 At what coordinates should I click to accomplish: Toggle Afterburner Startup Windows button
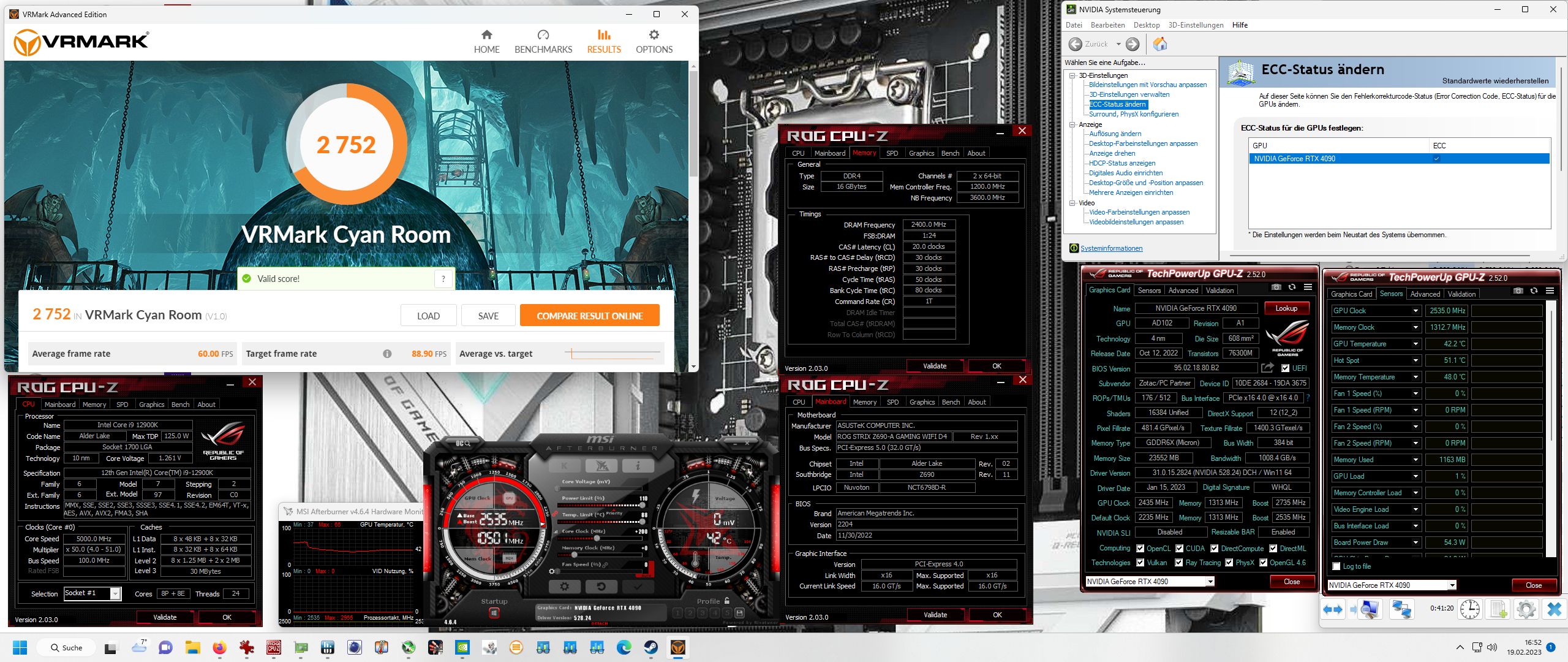(x=494, y=613)
